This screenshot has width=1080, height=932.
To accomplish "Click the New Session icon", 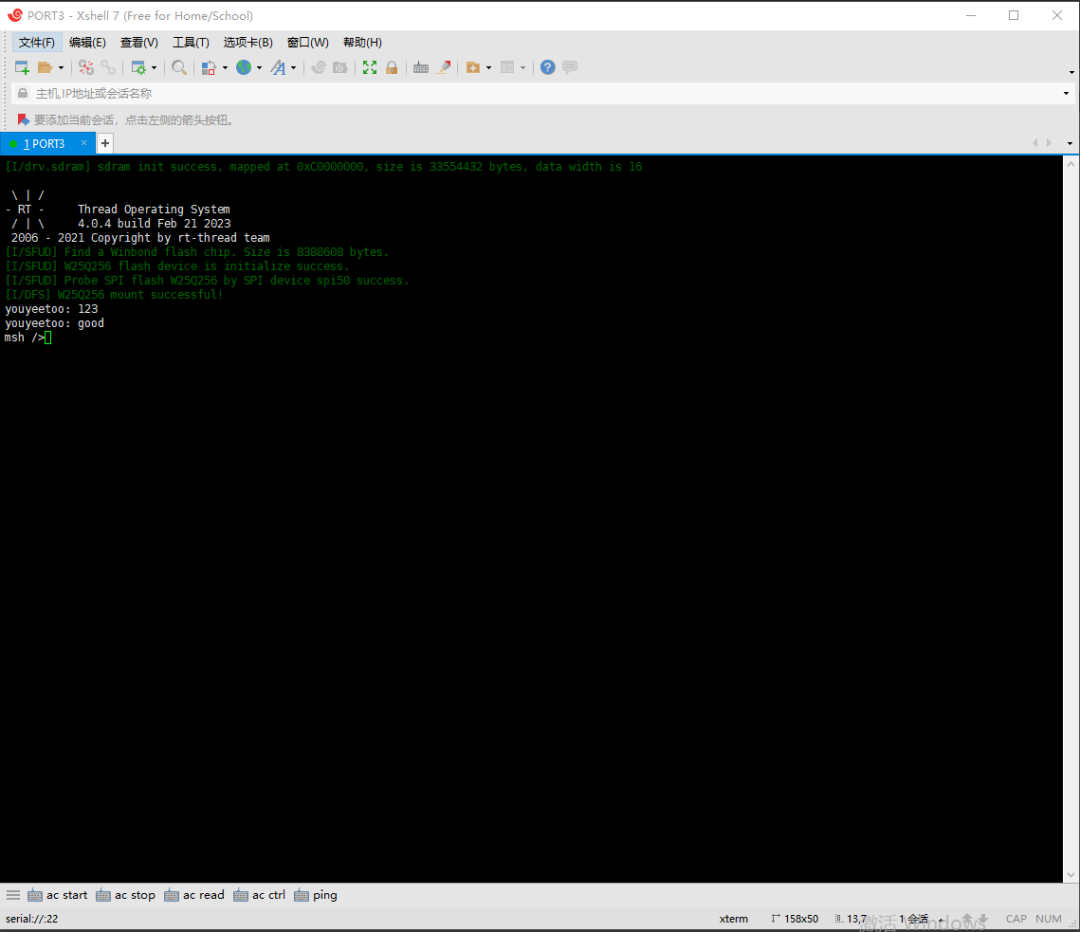I will coord(21,68).
